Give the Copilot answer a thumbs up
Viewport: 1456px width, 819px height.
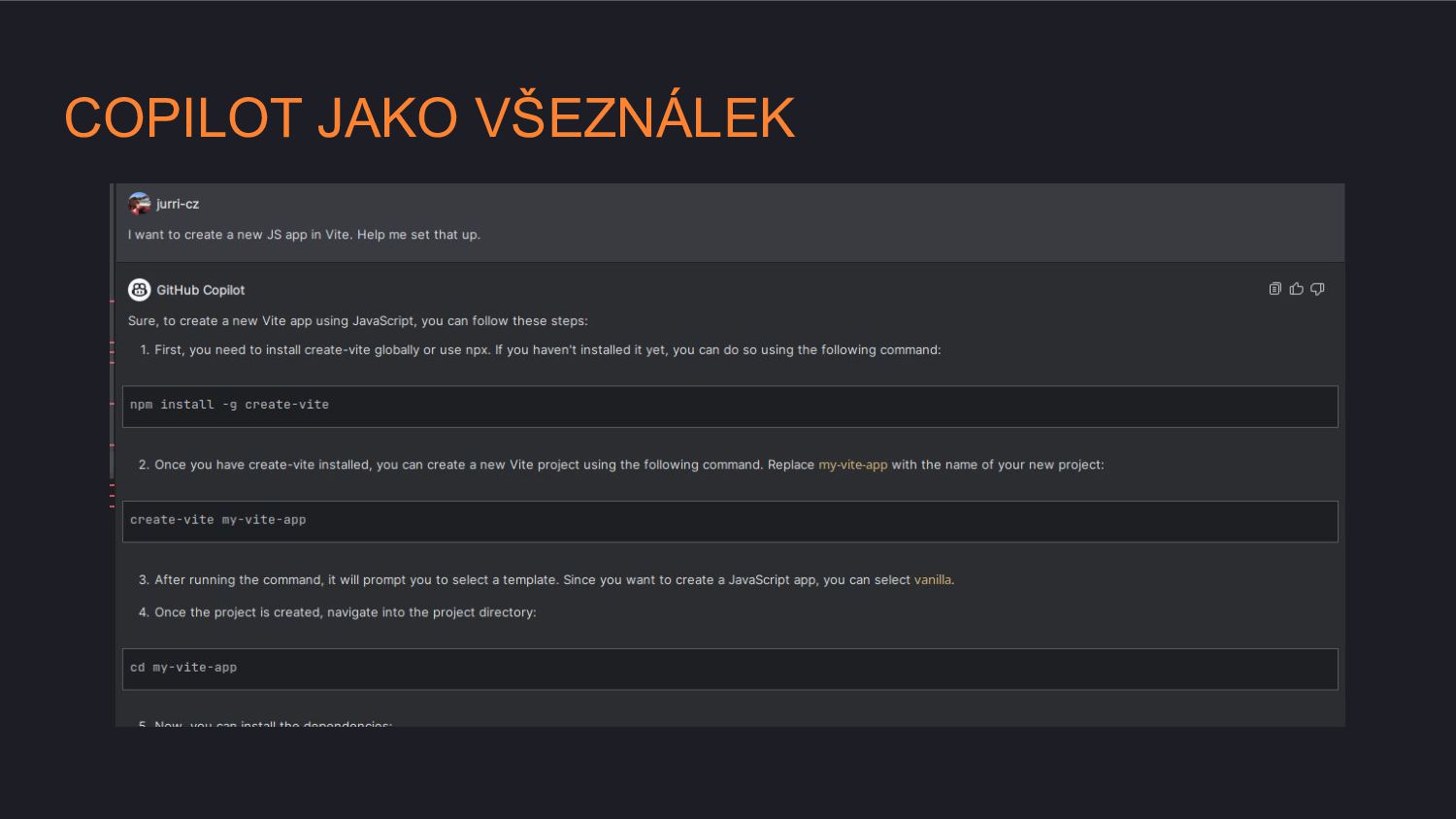coord(1296,289)
